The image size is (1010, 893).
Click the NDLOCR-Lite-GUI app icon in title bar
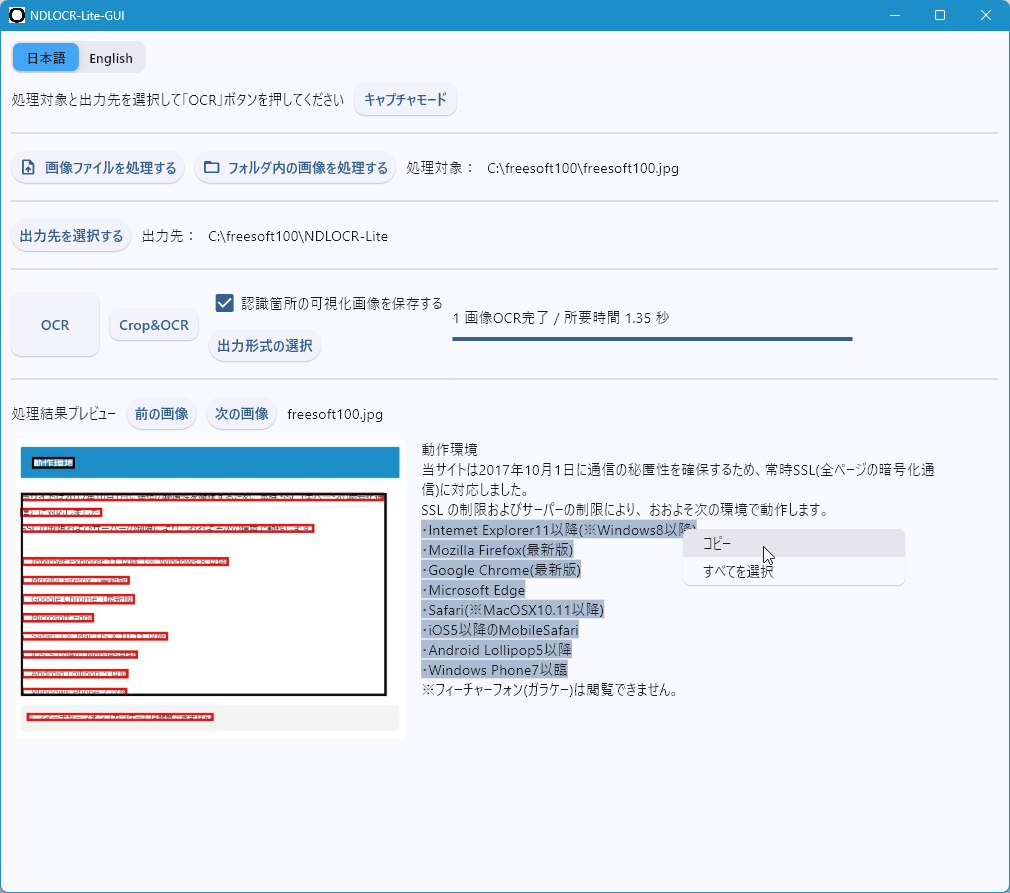click(x=17, y=15)
